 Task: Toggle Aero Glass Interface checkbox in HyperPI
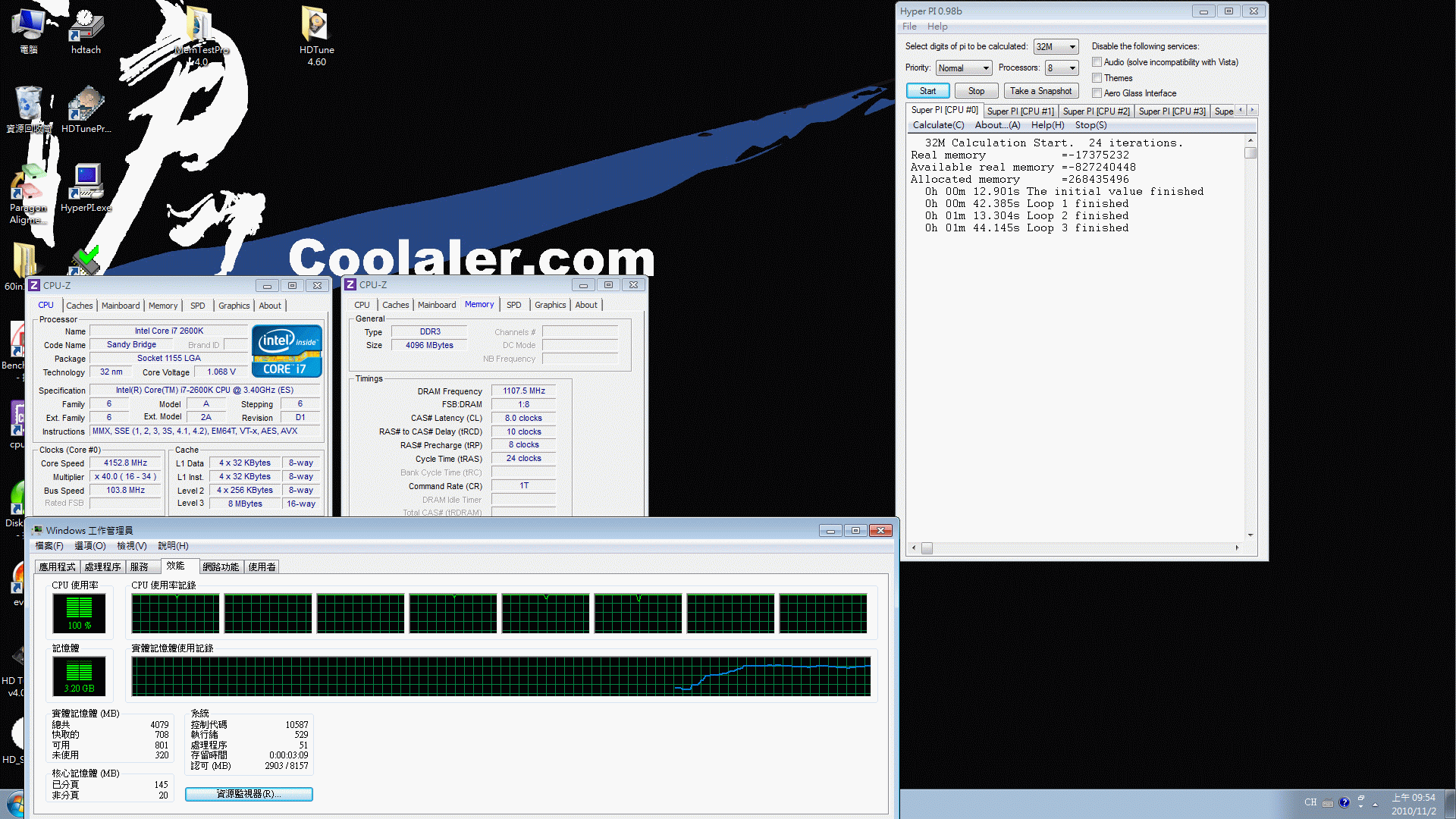click(1096, 93)
